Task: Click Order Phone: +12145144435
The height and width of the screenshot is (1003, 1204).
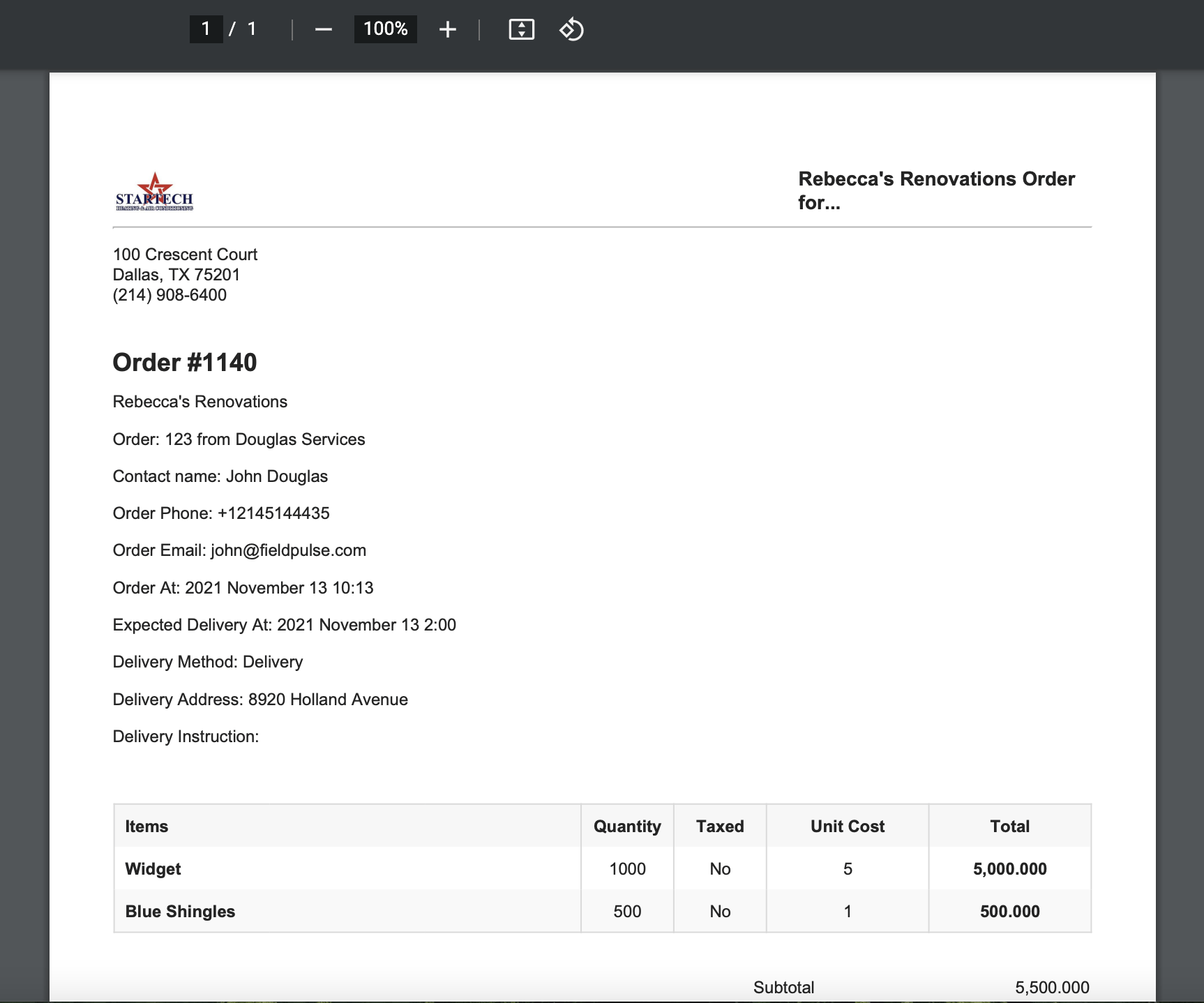Action: click(x=221, y=513)
